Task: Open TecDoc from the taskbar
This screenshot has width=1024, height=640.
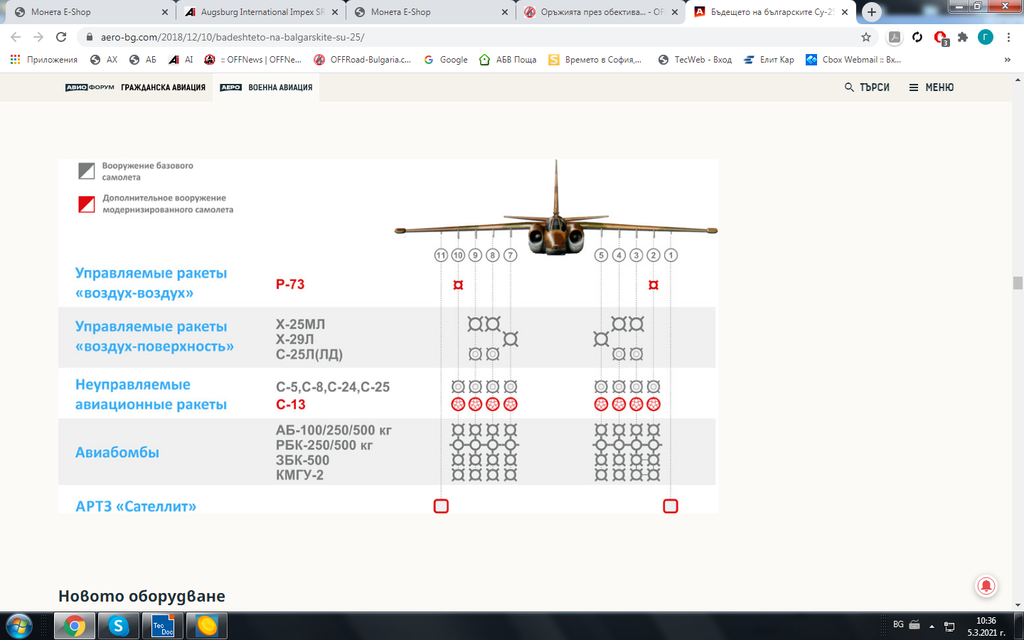Action: [x=163, y=626]
